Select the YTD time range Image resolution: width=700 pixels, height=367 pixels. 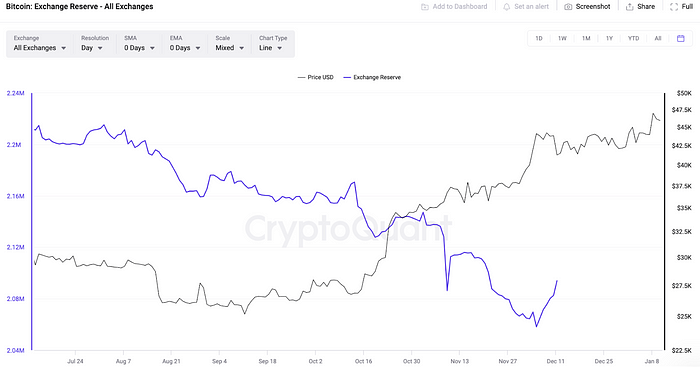click(x=633, y=38)
